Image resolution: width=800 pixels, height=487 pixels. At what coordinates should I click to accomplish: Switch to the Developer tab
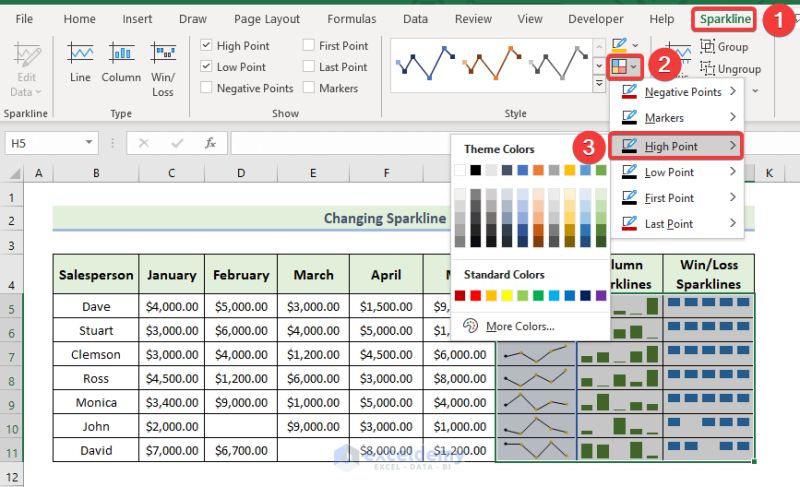click(x=596, y=19)
